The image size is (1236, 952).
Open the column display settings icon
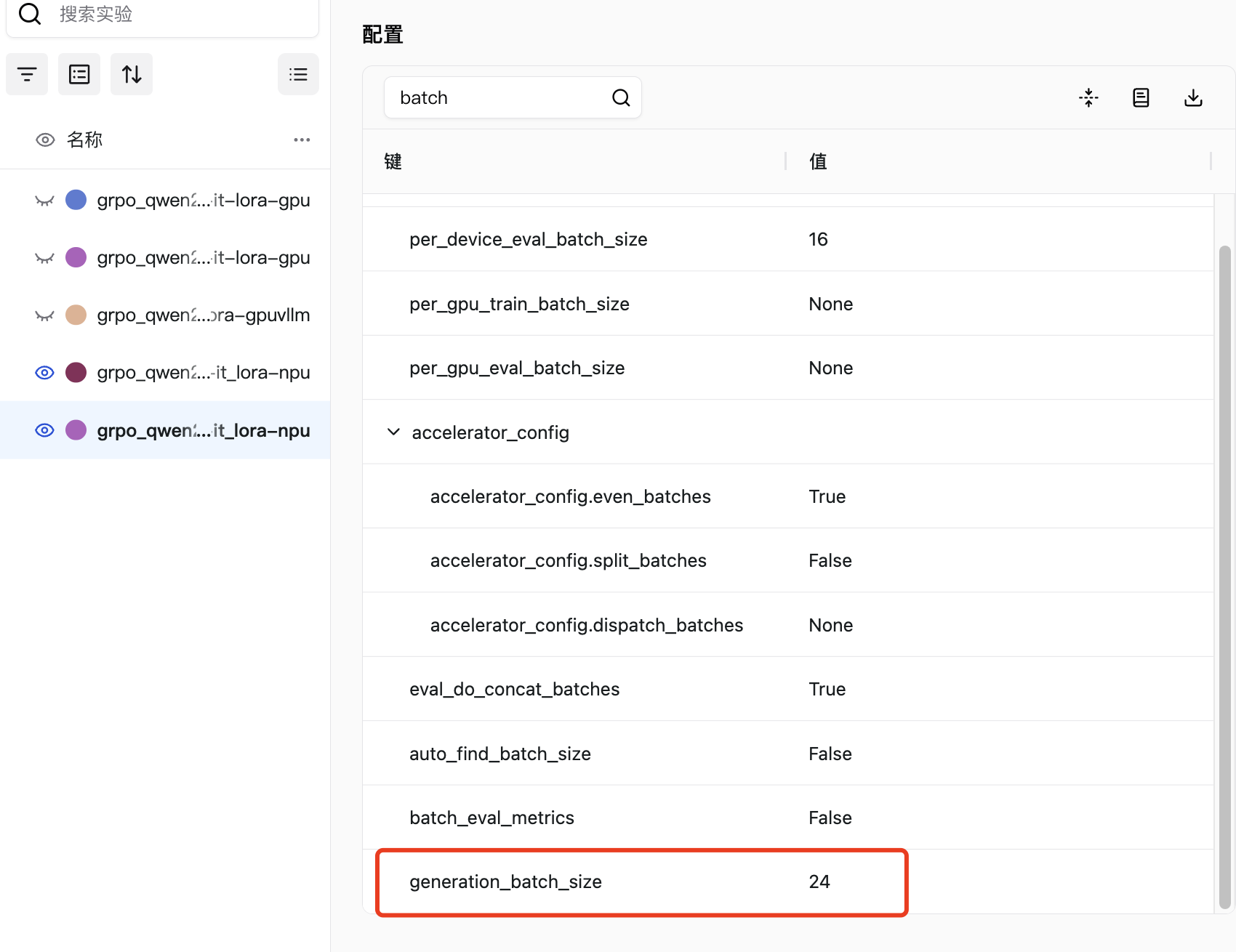coord(79,74)
